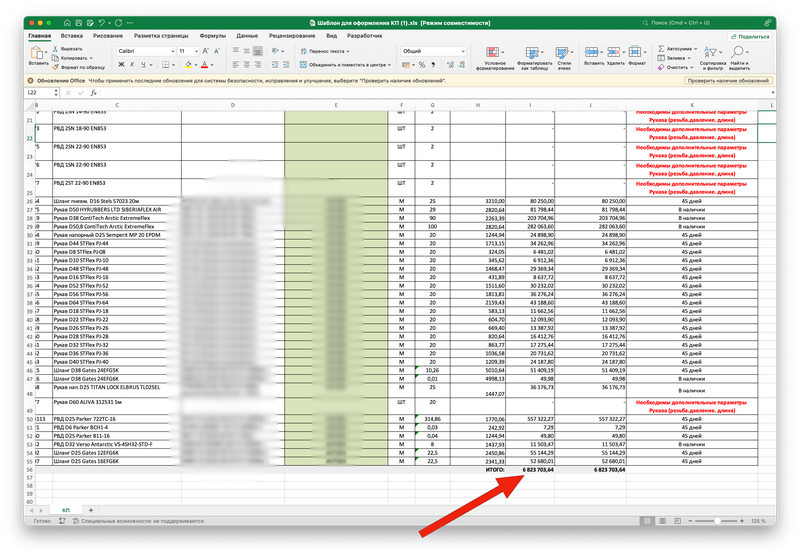This screenshot has width=800, height=557.
Task: Copy selection with Копировать
Action: tap(72, 58)
